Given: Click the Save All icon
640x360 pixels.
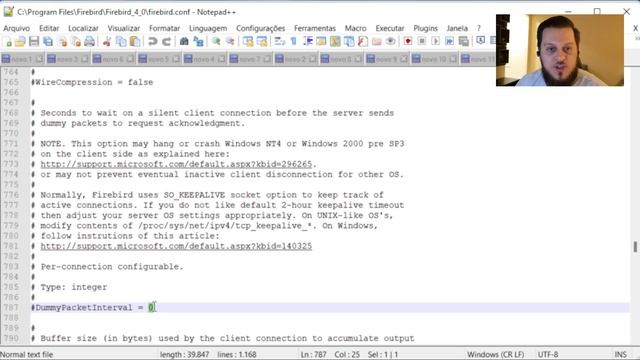Looking at the screenshot, I should pyautogui.click(x=48, y=41).
